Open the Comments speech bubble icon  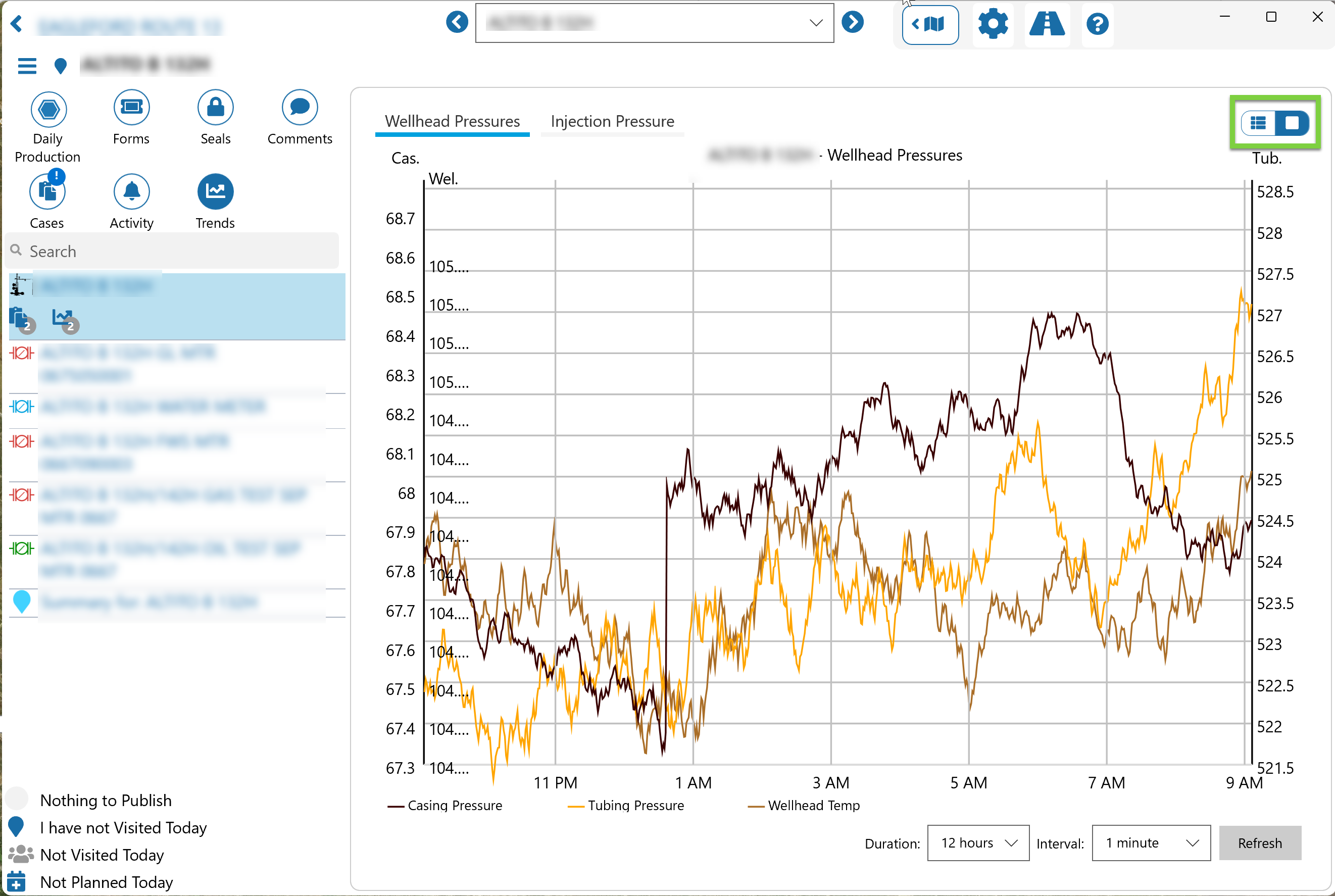click(300, 108)
